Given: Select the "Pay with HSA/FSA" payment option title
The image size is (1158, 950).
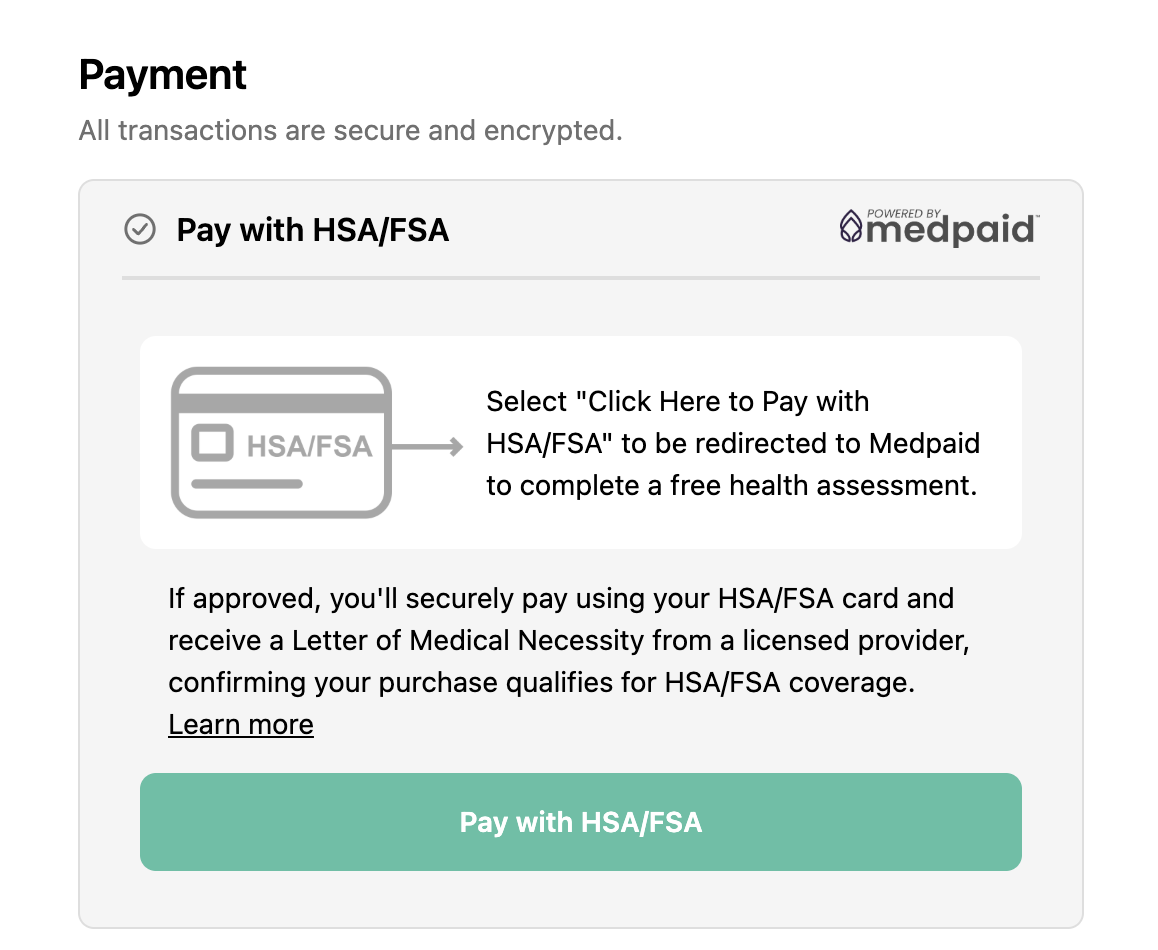Looking at the screenshot, I should pyautogui.click(x=313, y=231).
